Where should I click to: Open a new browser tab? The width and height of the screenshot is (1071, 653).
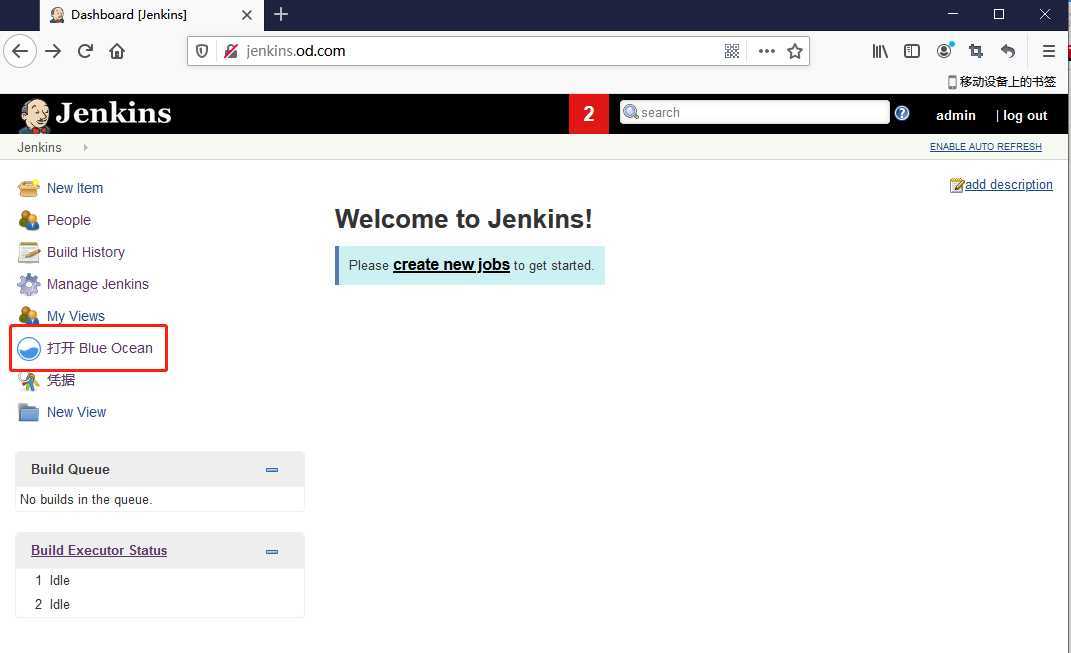[281, 14]
